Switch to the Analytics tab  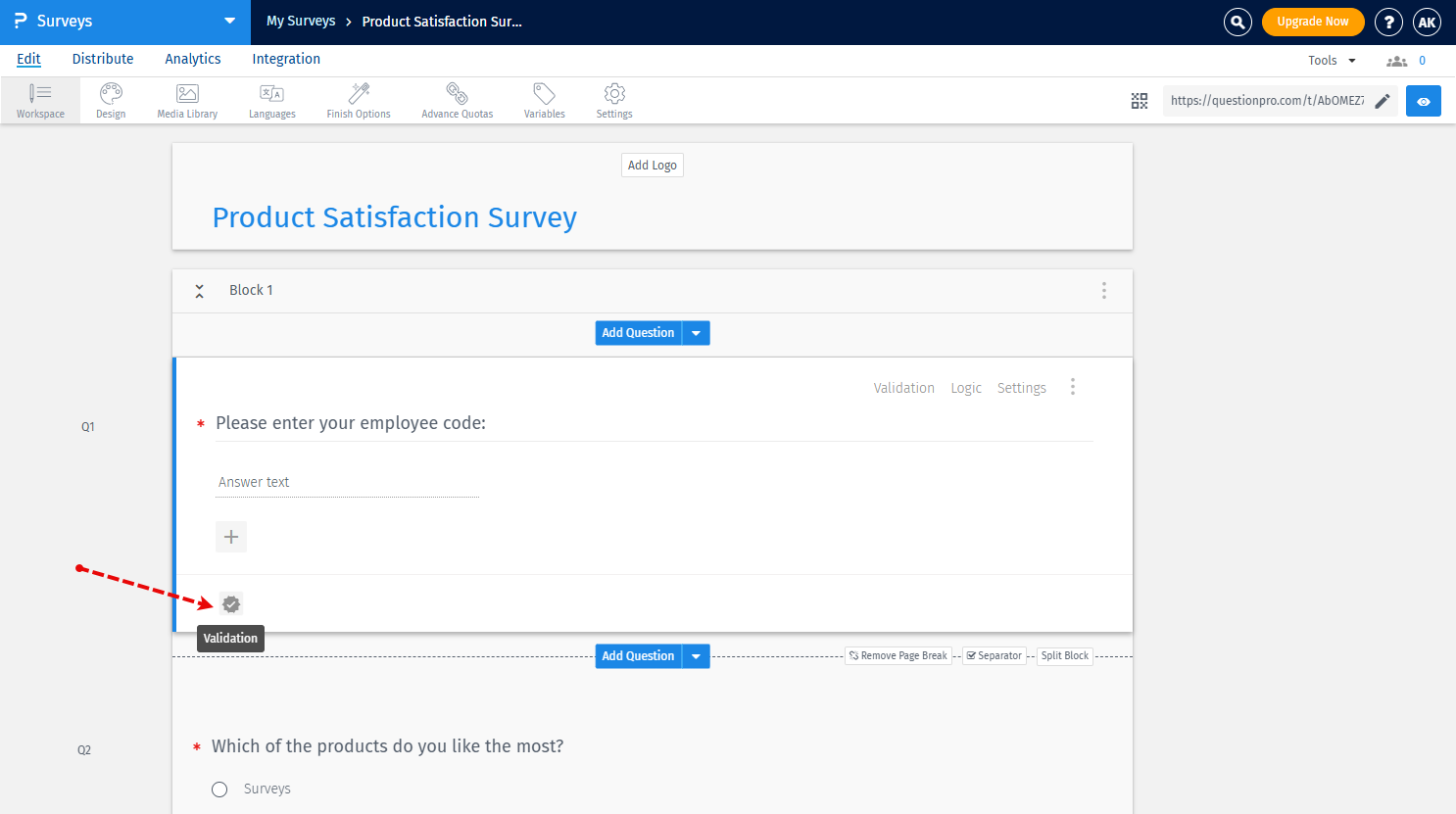point(192,59)
